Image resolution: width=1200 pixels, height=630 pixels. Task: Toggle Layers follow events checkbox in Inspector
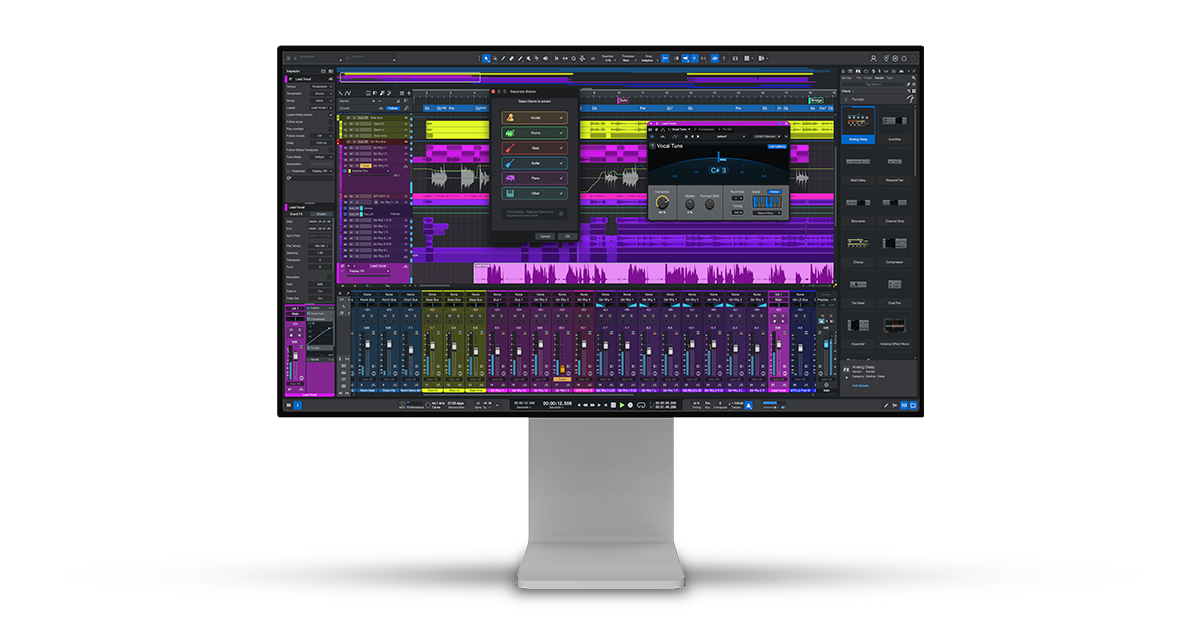click(x=331, y=115)
